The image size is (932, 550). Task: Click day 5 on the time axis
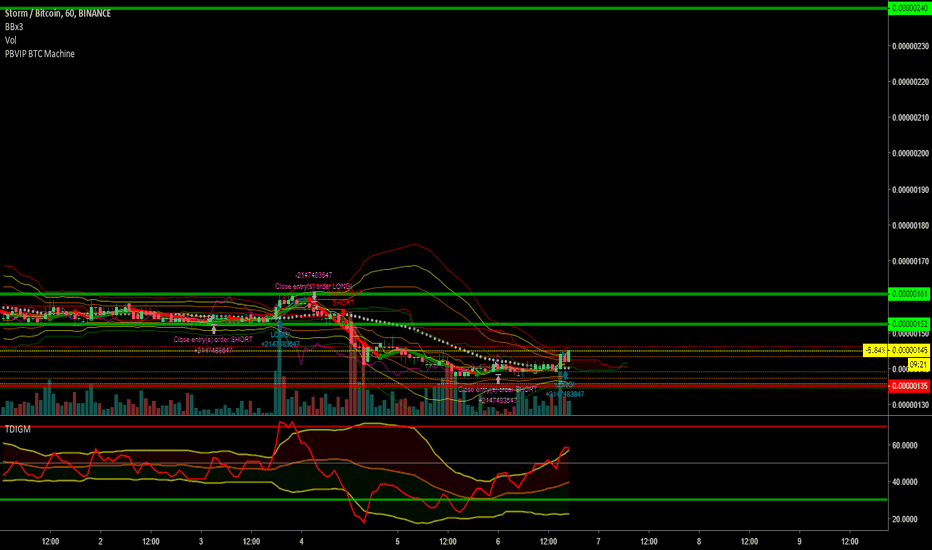(398, 542)
